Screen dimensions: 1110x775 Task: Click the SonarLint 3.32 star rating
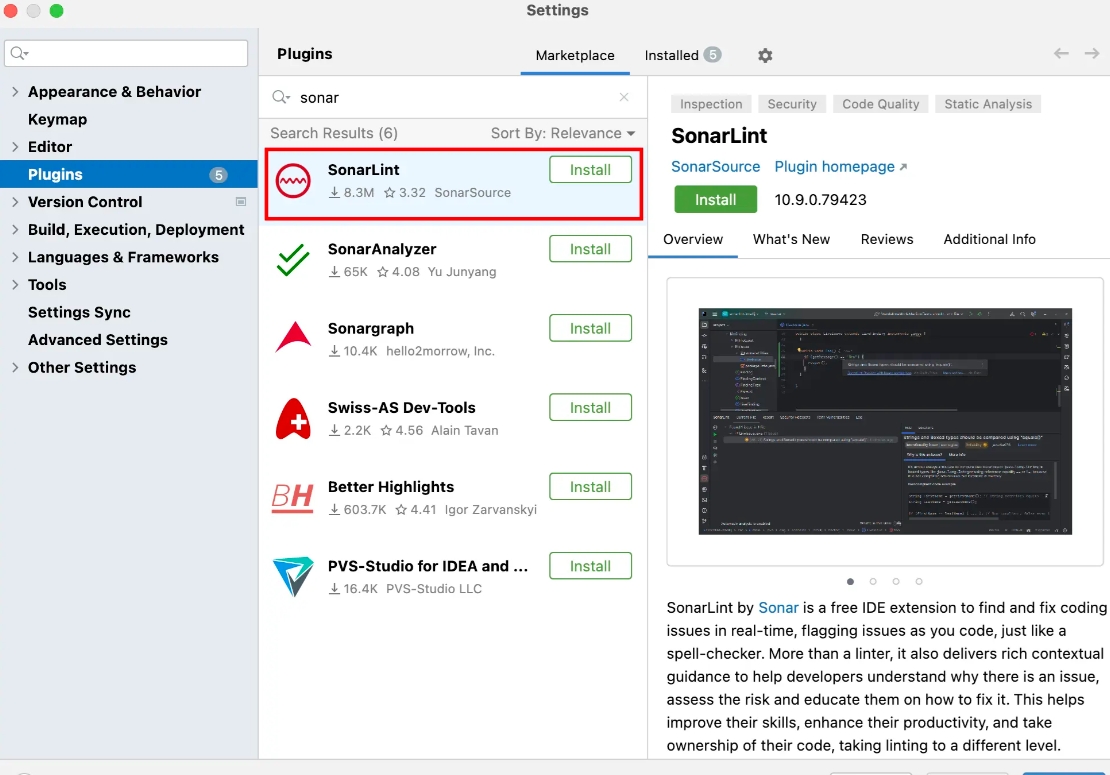point(404,193)
